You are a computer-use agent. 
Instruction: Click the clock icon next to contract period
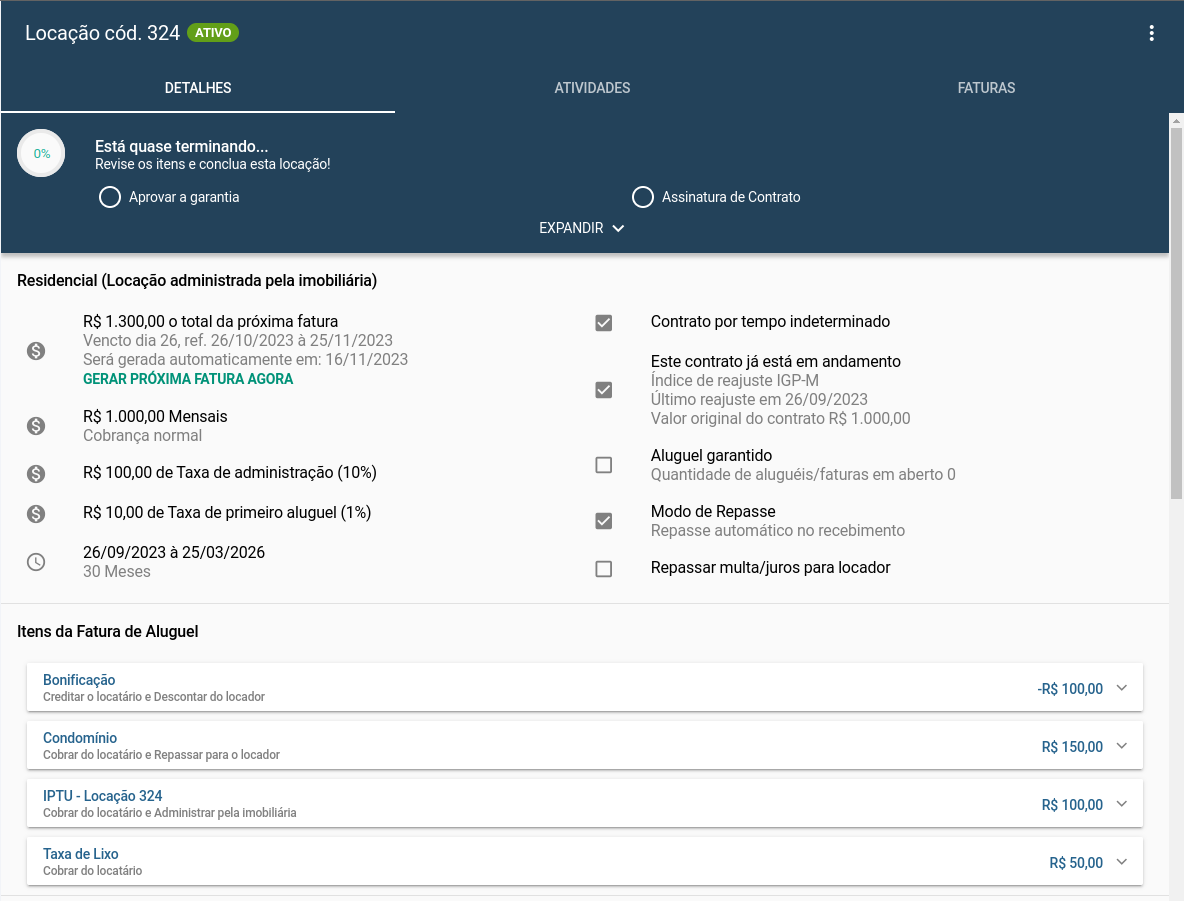pyautogui.click(x=36, y=562)
